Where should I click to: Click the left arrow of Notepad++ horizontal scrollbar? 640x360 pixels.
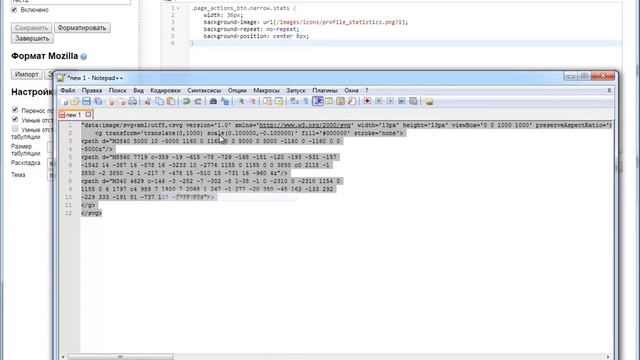pyautogui.click(x=63, y=356)
